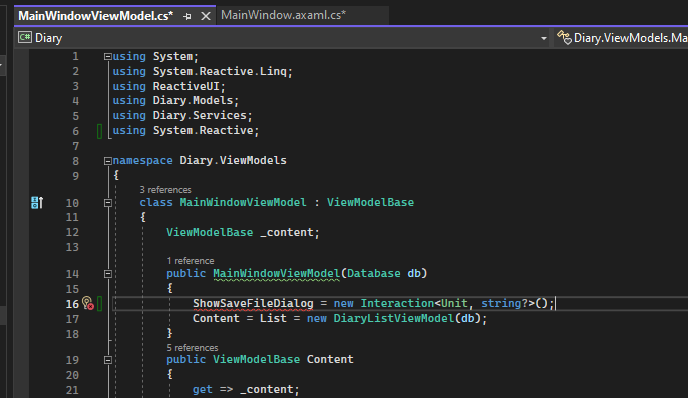Click the ViewModelBase base class name on line 10
The height and width of the screenshot is (398, 688).
coord(370,202)
